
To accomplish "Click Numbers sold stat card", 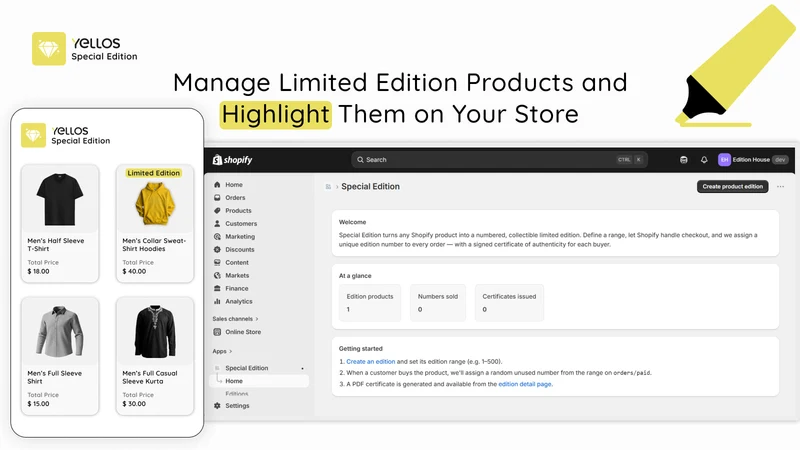I will (x=438, y=303).
